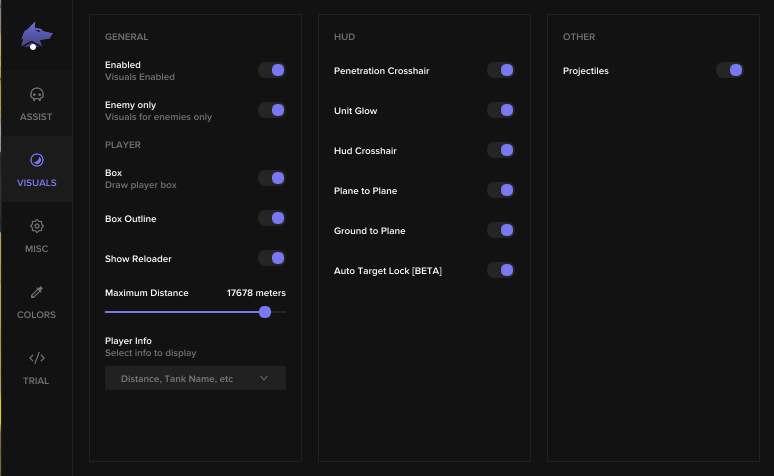The height and width of the screenshot is (476, 774).
Task: Toggle the Enabled visuals switch
Action: point(272,70)
